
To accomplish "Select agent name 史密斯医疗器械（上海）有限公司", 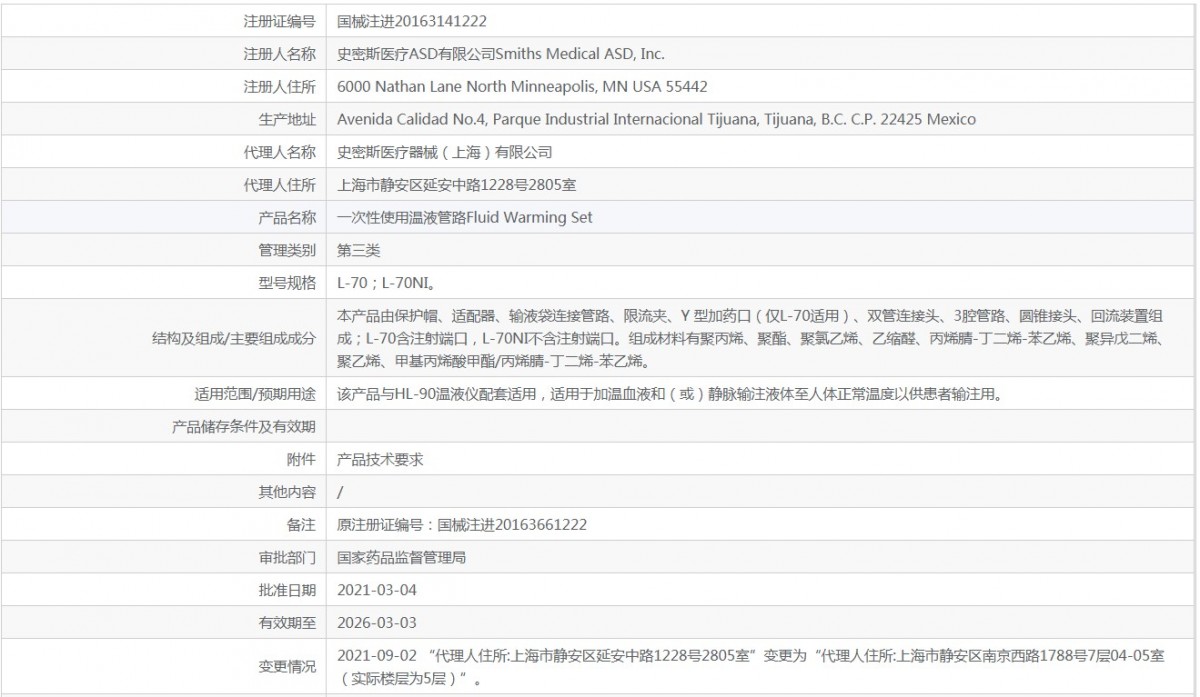I will click(x=445, y=152).
